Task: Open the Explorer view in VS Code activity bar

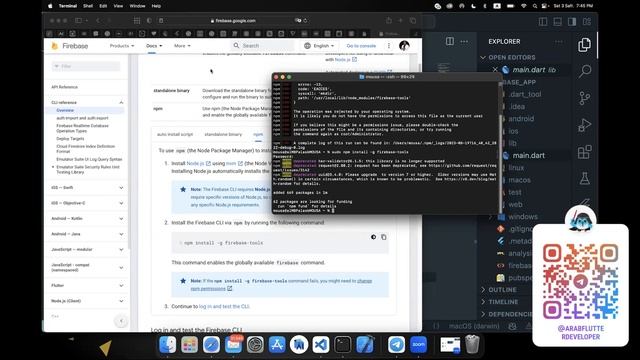Action: (x=584, y=45)
